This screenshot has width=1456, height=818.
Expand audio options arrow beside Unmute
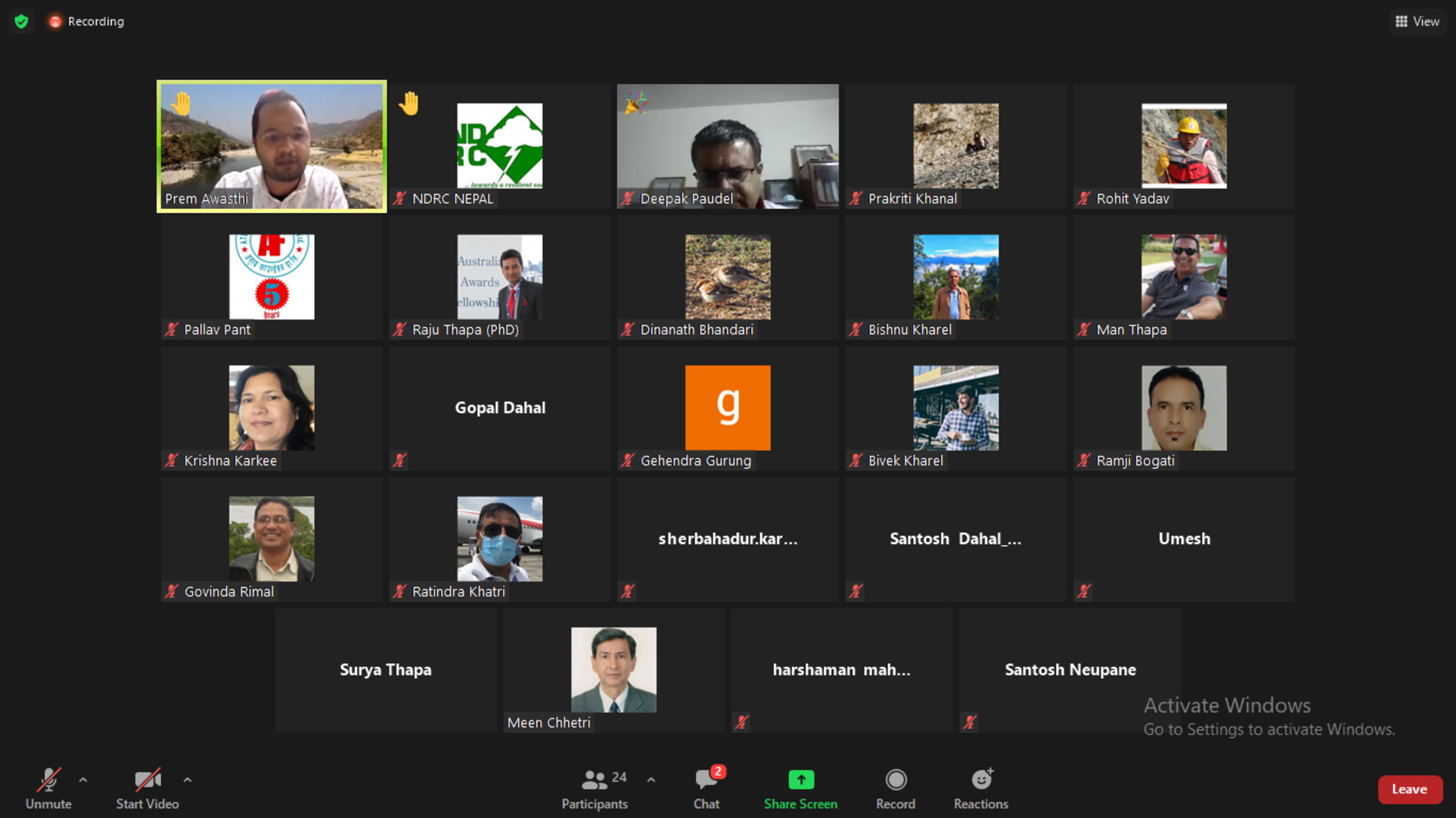(83, 780)
